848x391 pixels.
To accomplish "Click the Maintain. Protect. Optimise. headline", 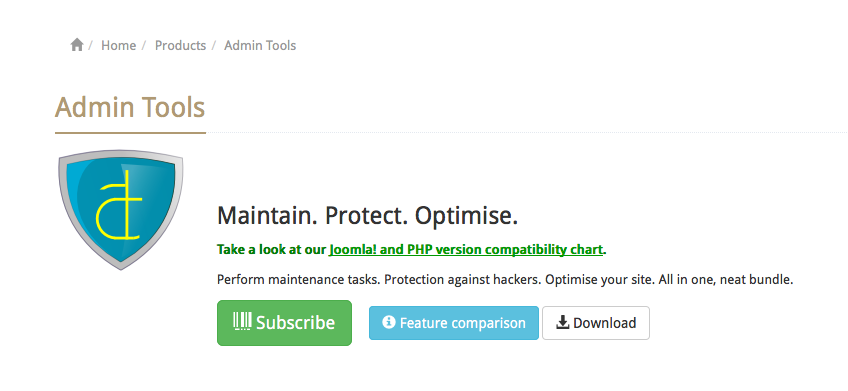I will (x=368, y=216).
